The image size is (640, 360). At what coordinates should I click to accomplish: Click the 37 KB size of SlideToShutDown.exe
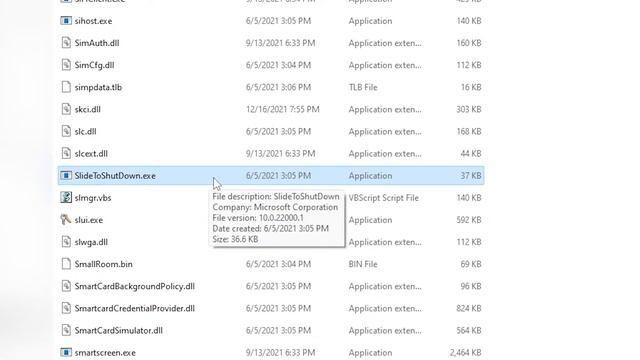point(471,176)
